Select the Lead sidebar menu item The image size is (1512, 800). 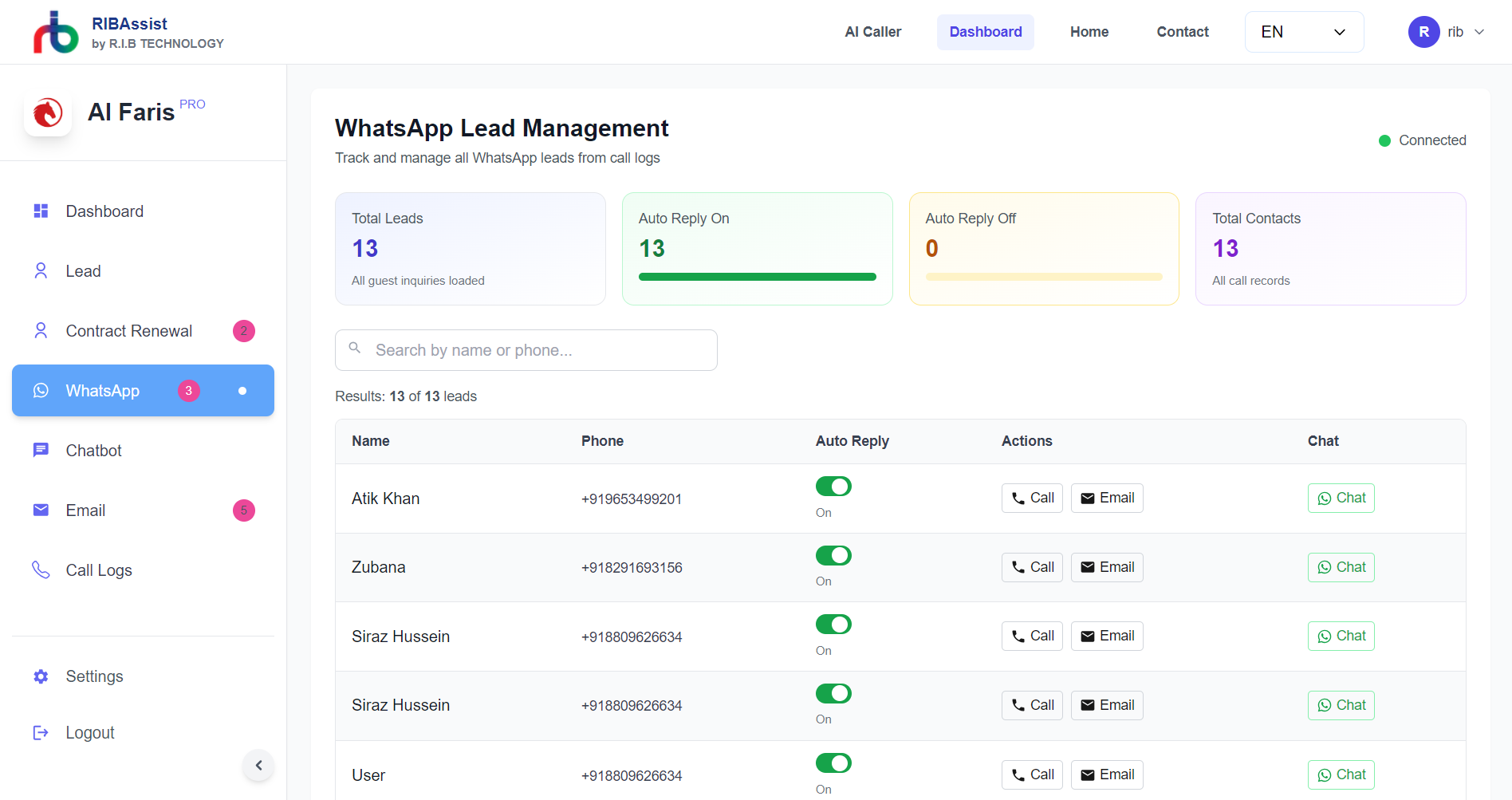coord(83,271)
